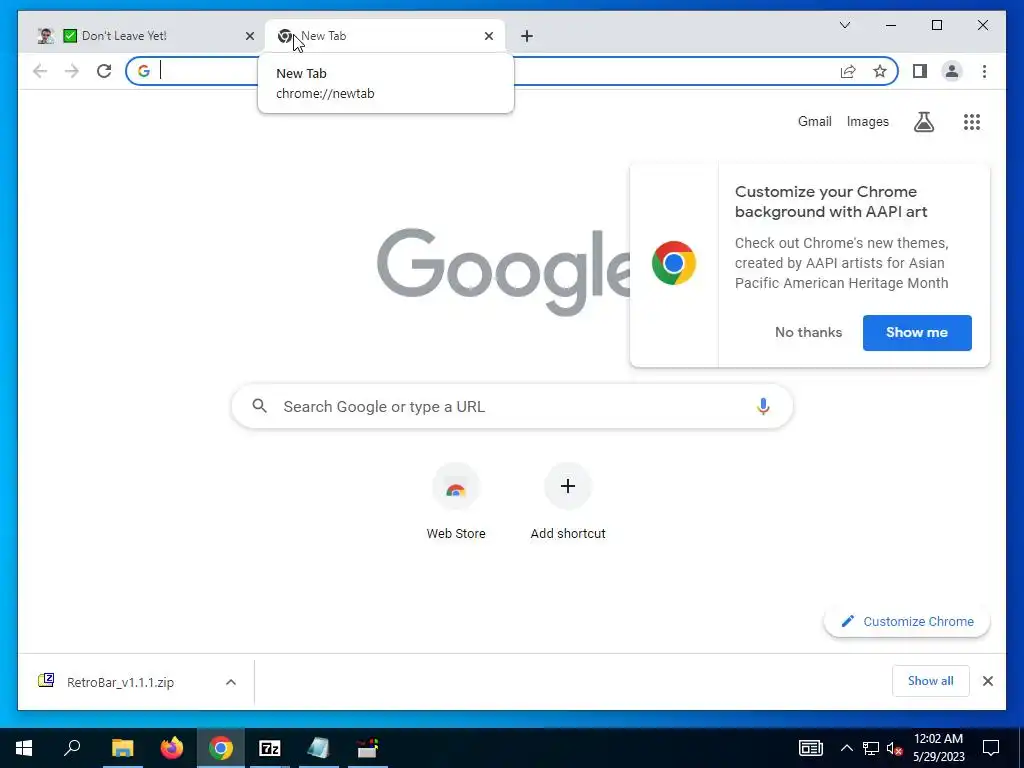Click the taskbar clock and date
1024x768 pixels.
(938, 748)
